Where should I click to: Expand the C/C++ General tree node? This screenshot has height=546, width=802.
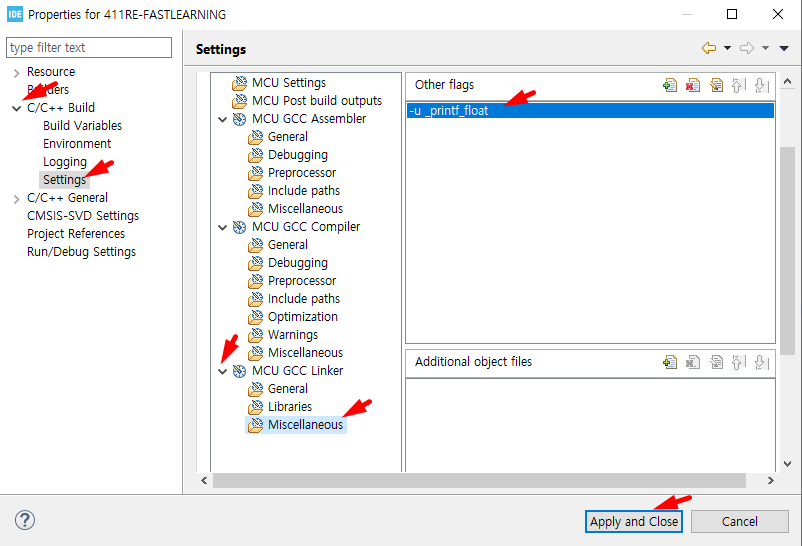(x=16, y=198)
